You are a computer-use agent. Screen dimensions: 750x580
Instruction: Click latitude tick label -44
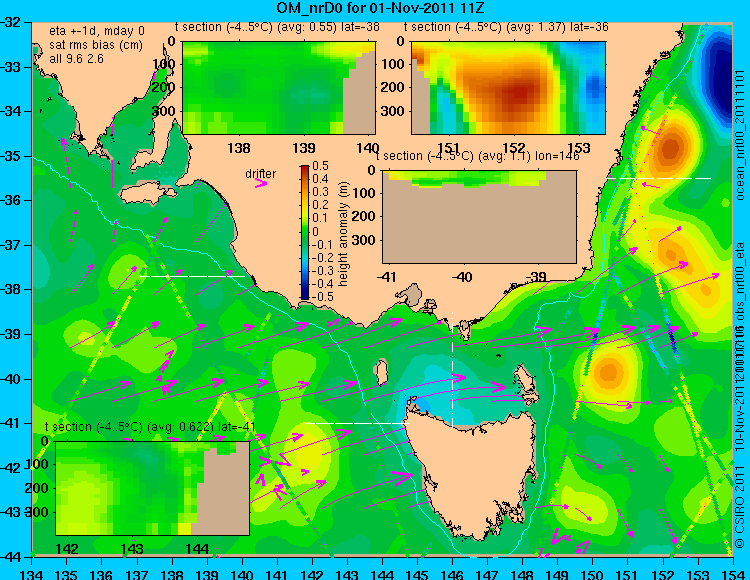point(13,557)
